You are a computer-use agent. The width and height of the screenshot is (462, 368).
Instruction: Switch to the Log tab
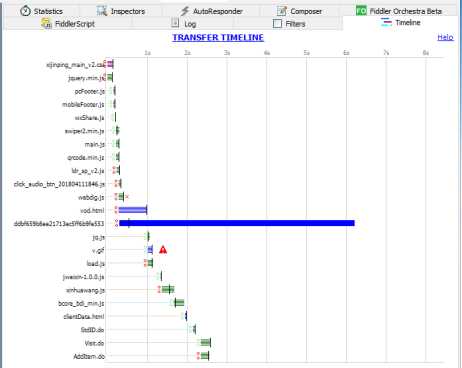(184, 24)
